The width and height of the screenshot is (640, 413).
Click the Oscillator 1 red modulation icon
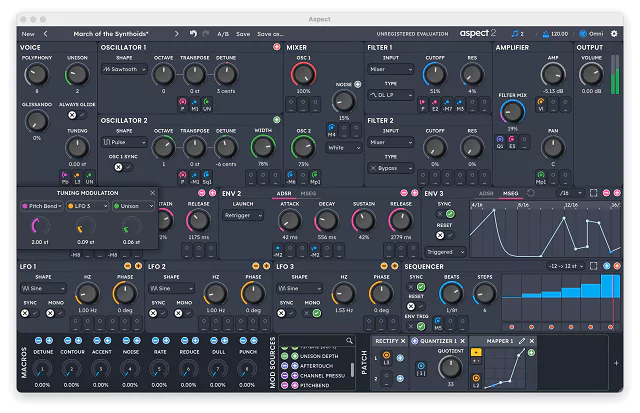click(x=277, y=47)
